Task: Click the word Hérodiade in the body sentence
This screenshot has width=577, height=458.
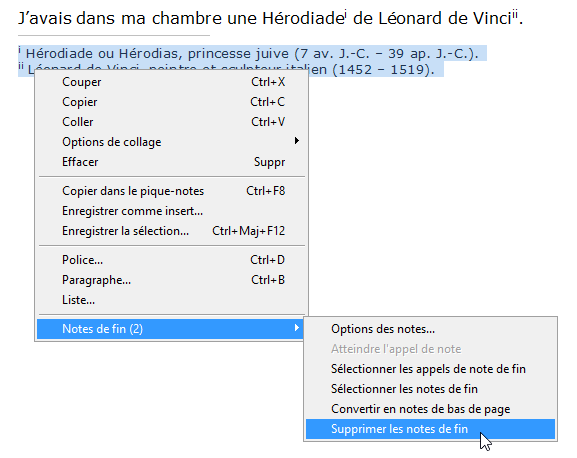Action: 303,18
